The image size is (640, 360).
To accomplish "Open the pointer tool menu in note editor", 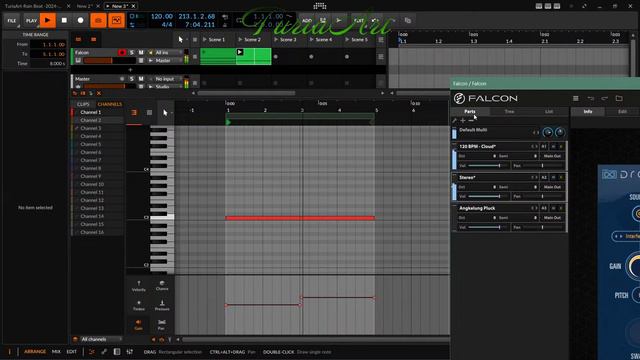I will click(166, 113).
